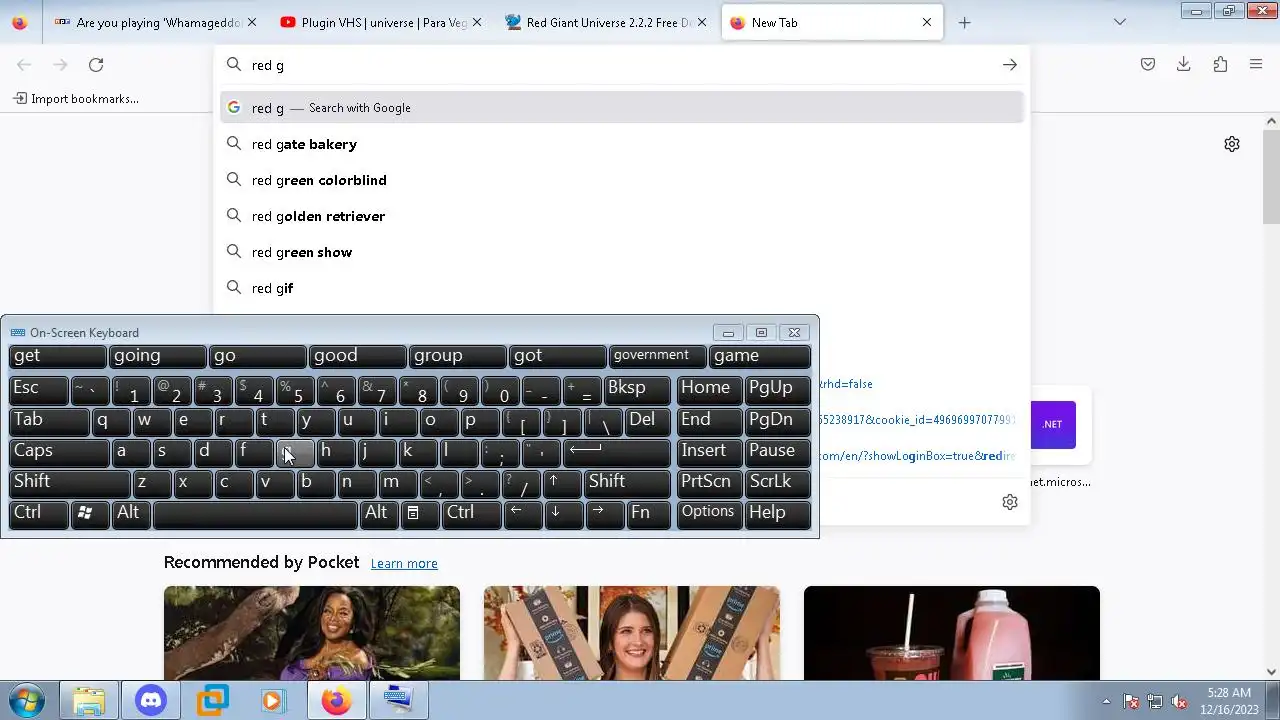Close the New Tab tab
The width and height of the screenshot is (1280, 720).
(x=927, y=22)
